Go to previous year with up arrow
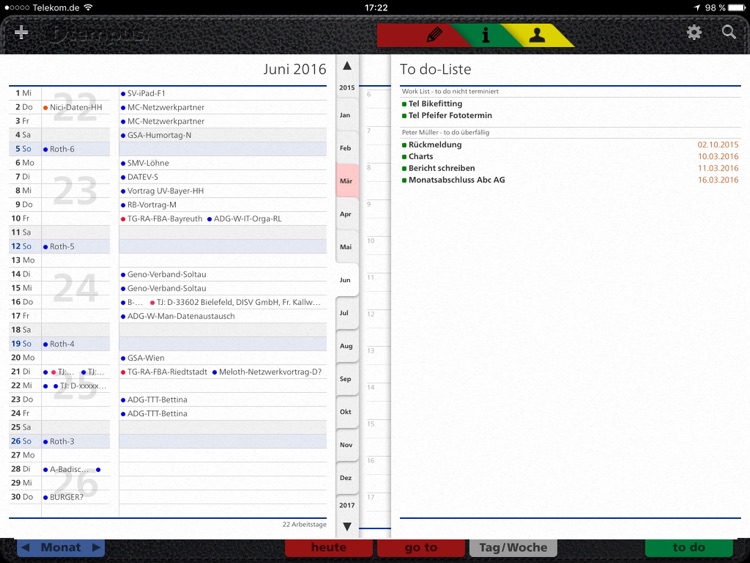750x563 pixels. 347,66
